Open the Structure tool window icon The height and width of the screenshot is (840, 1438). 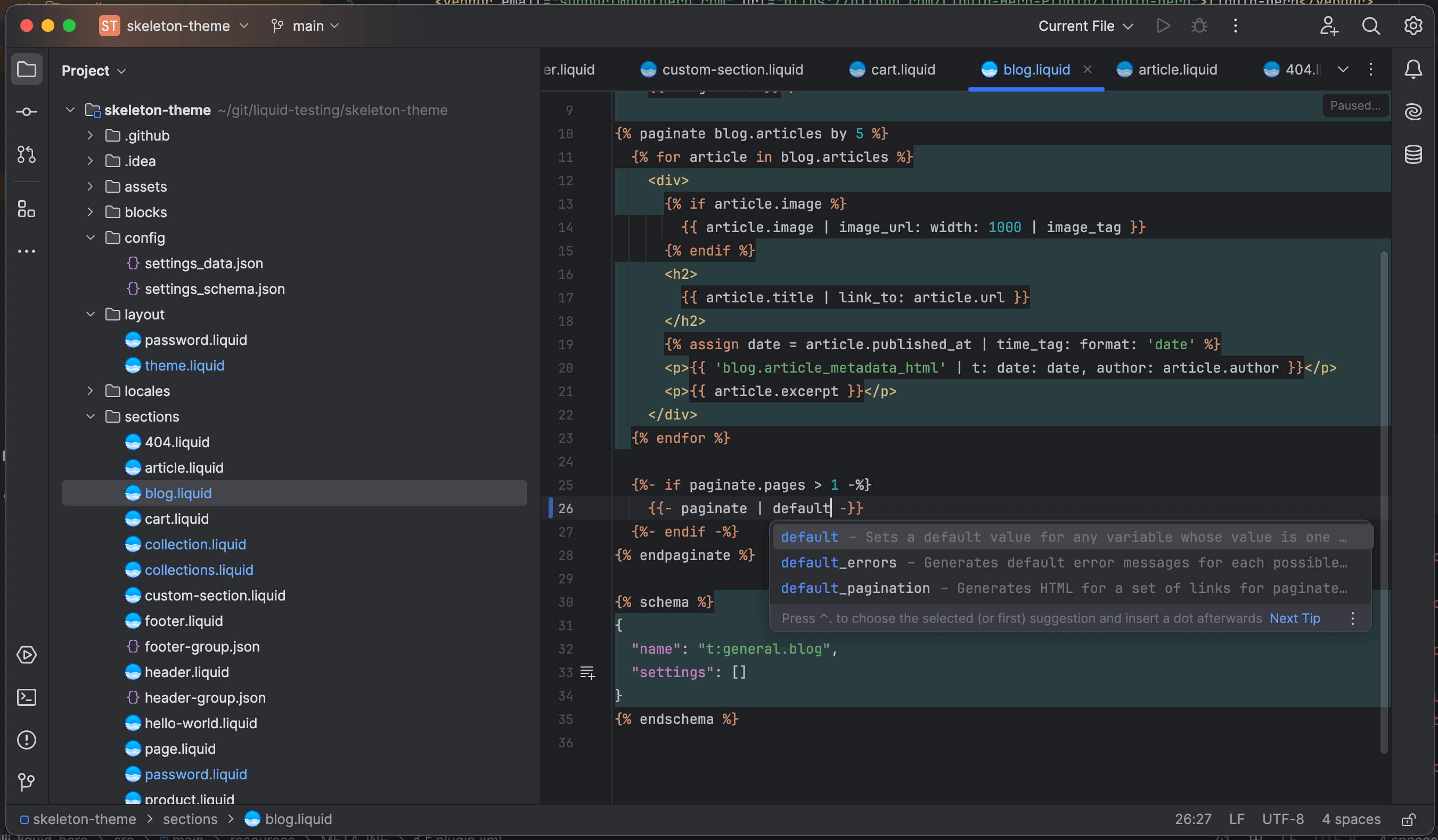click(26, 209)
